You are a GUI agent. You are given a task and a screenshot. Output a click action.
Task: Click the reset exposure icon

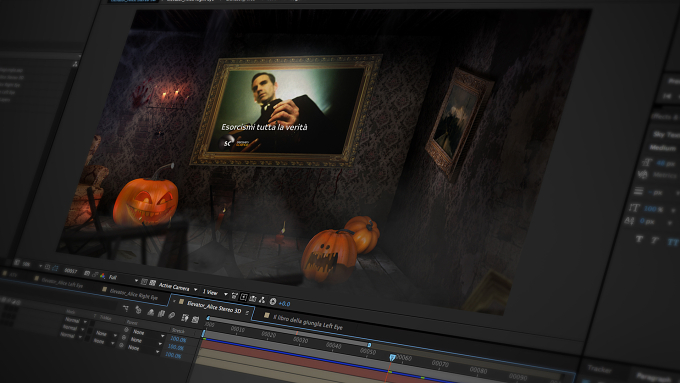tap(273, 301)
